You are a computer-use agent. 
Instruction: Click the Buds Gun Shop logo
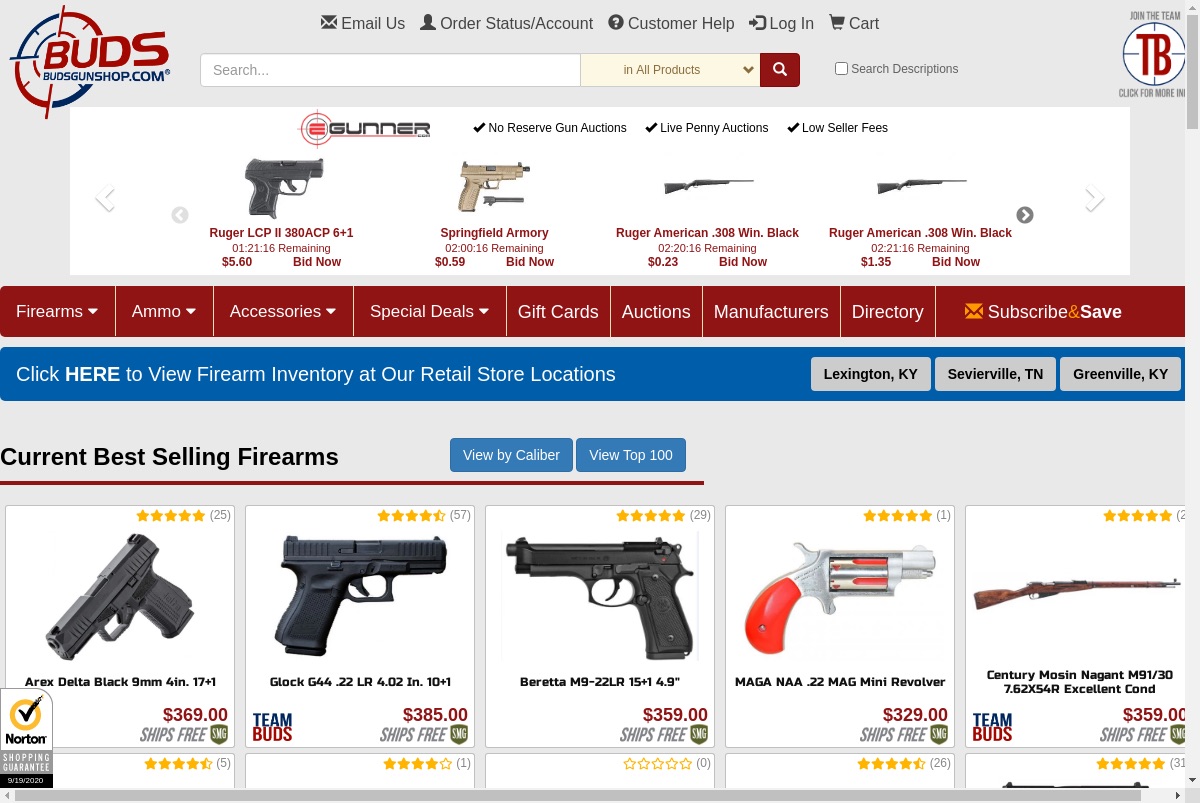point(90,62)
